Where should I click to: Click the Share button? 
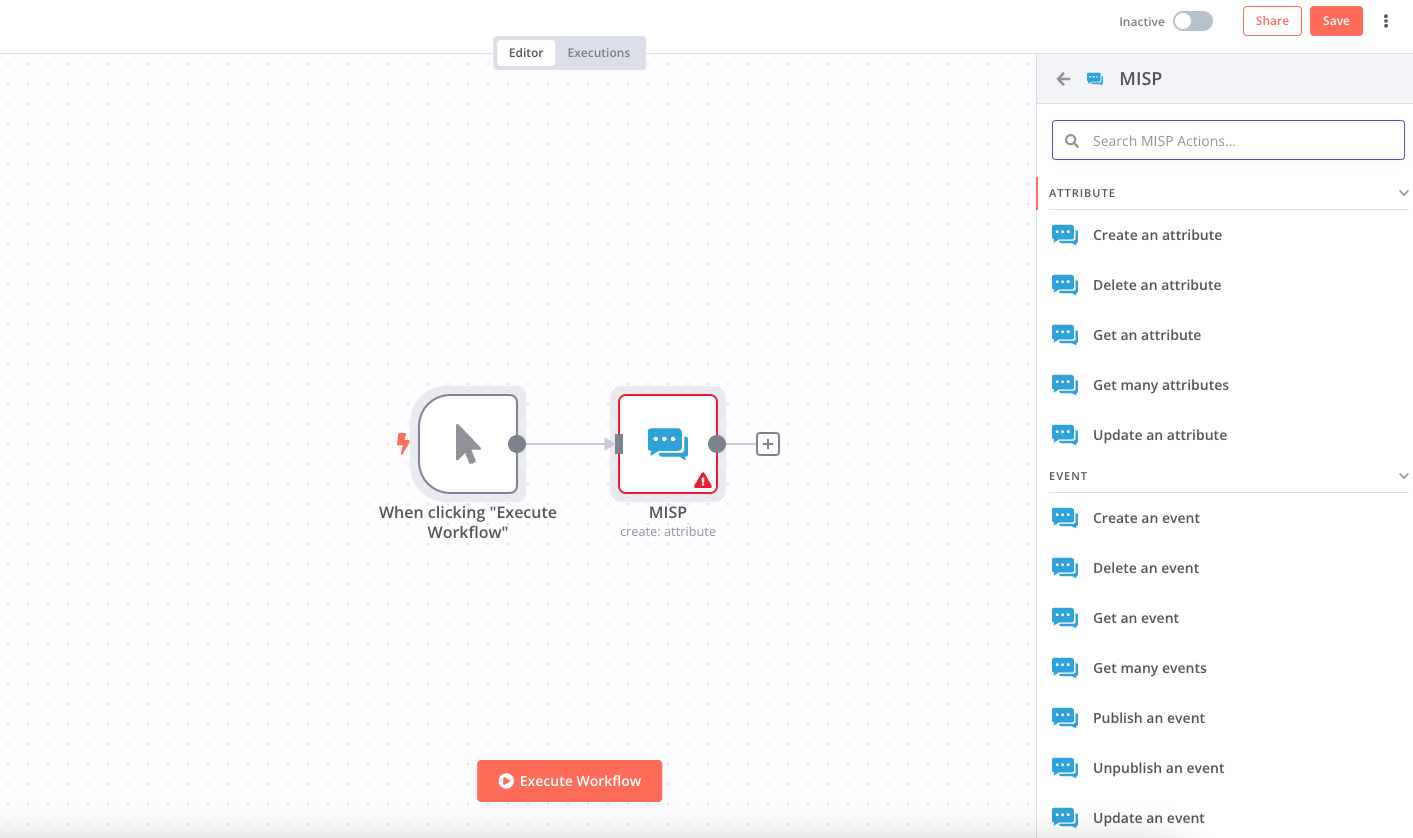coord(1271,21)
